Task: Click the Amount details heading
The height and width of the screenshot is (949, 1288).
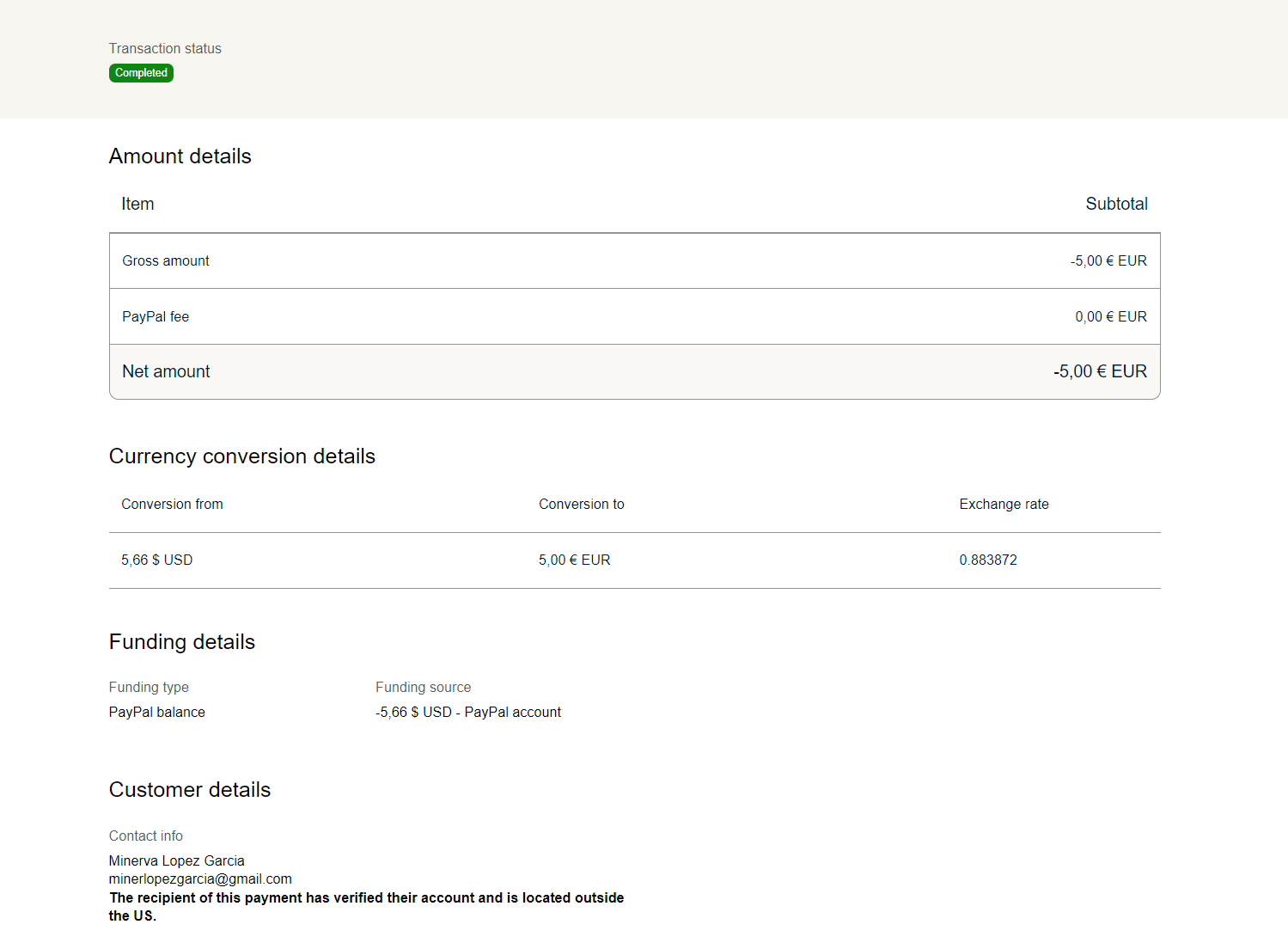Action: tap(180, 156)
